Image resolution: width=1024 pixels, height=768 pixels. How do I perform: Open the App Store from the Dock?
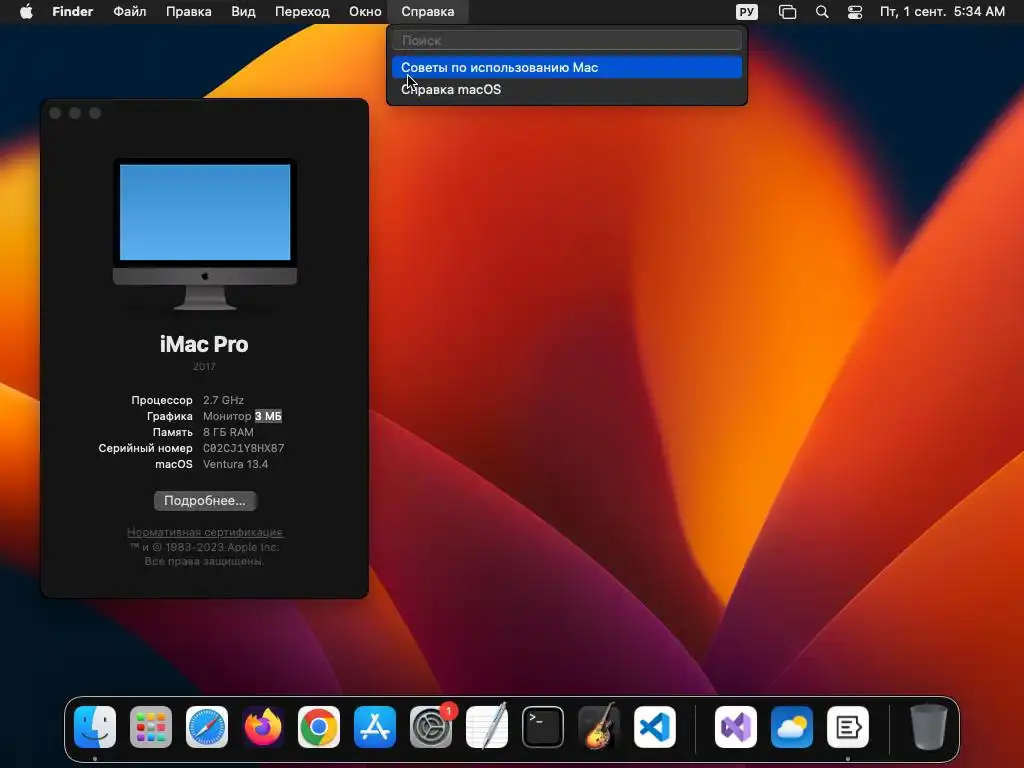(x=375, y=727)
